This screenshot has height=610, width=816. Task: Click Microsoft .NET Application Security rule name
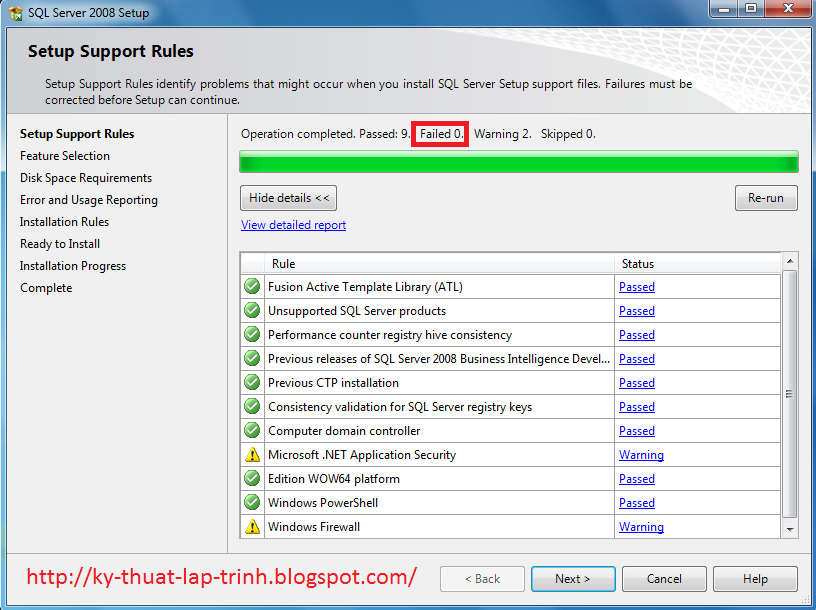[362, 455]
